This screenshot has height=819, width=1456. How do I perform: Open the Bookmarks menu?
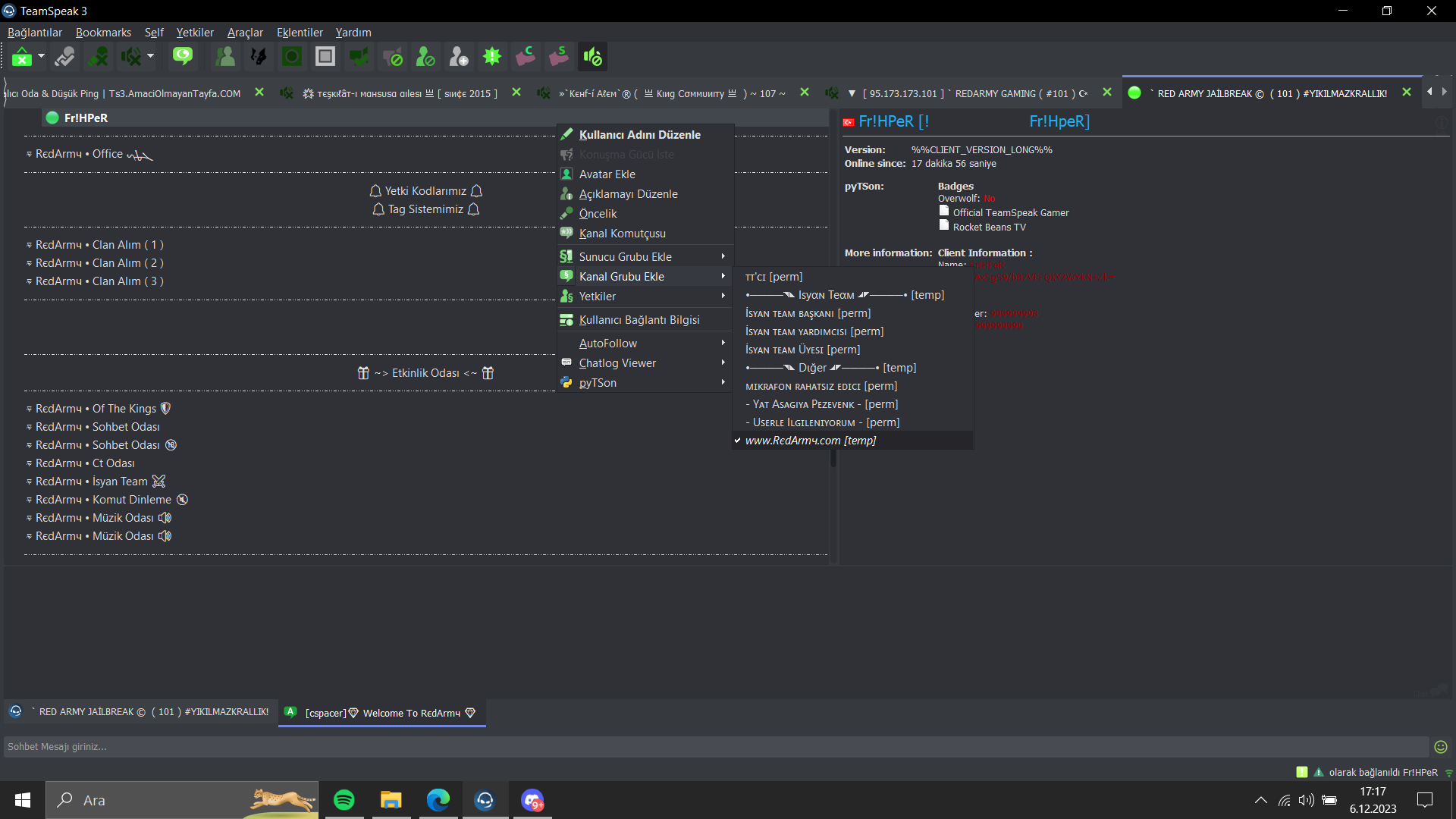pyautogui.click(x=103, y=33)
